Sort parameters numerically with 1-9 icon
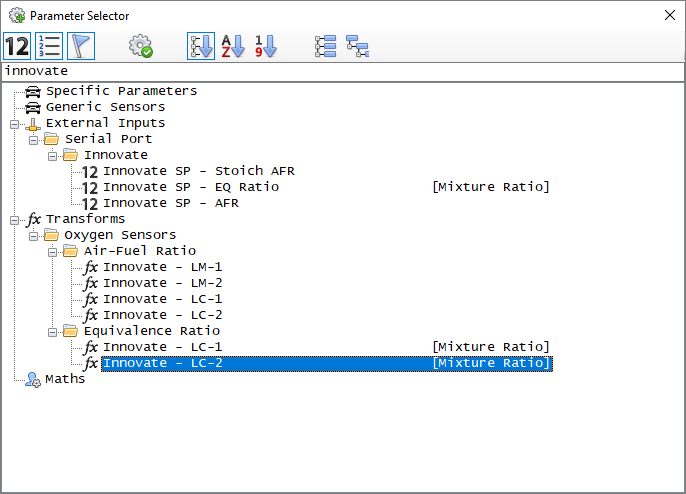Image resolution: width=686 pixels, height=494 pixels. [x=265, y=46]
